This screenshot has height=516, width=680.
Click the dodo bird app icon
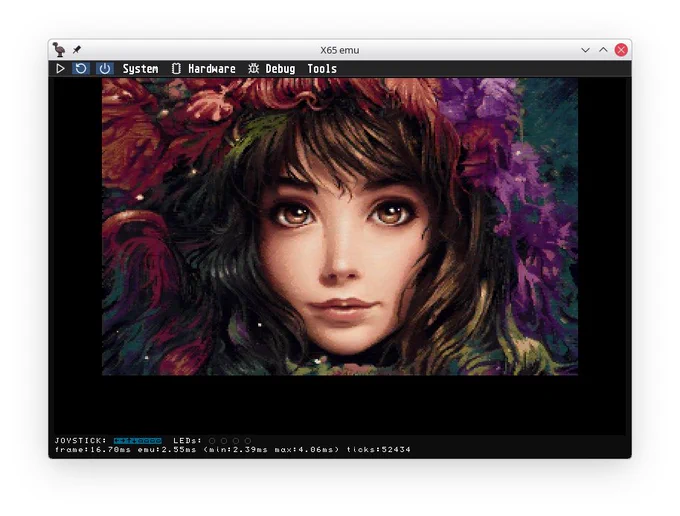pyautogui.click(x=59, y=50)
